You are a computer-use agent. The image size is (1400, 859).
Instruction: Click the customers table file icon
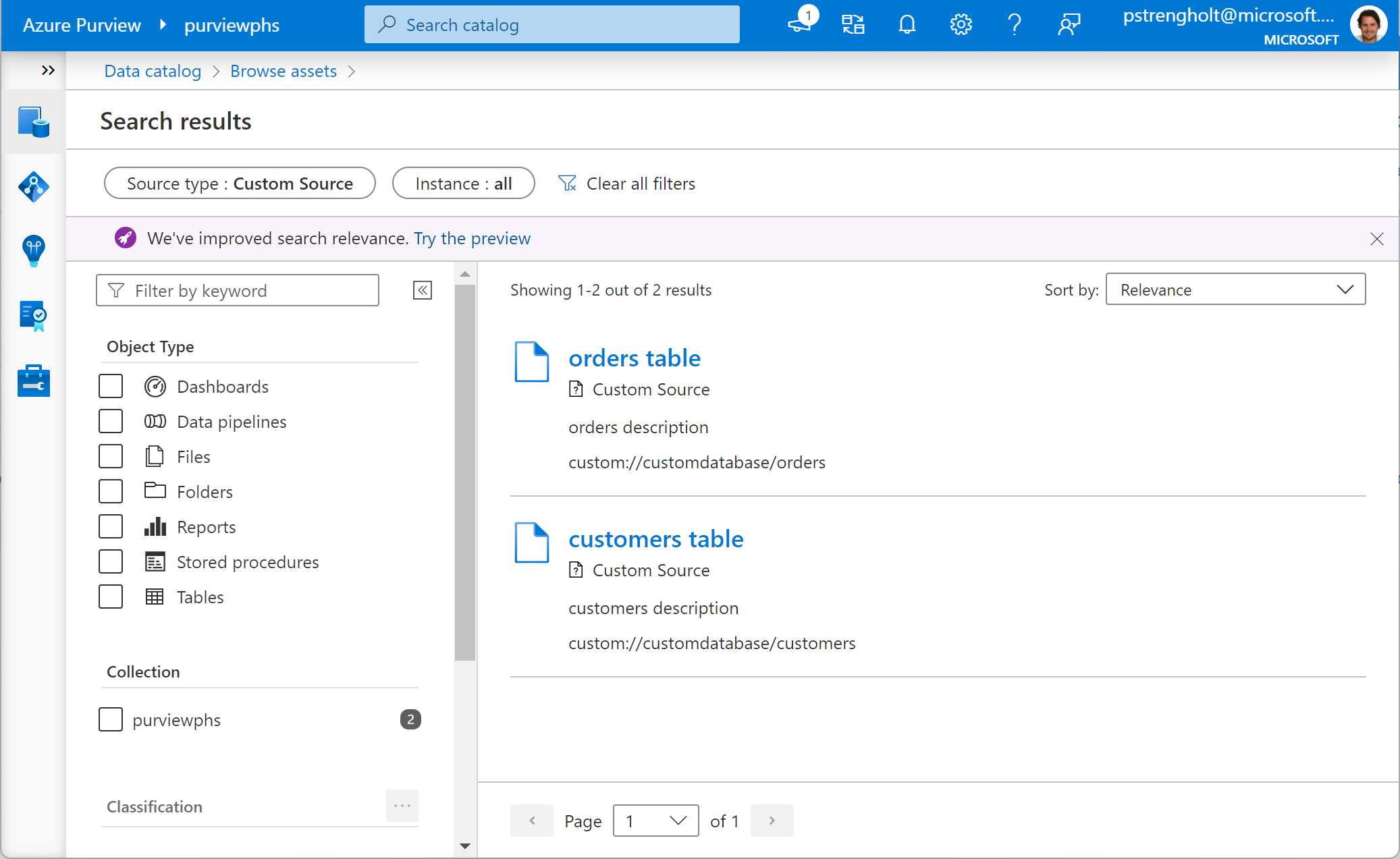(532, 543)
